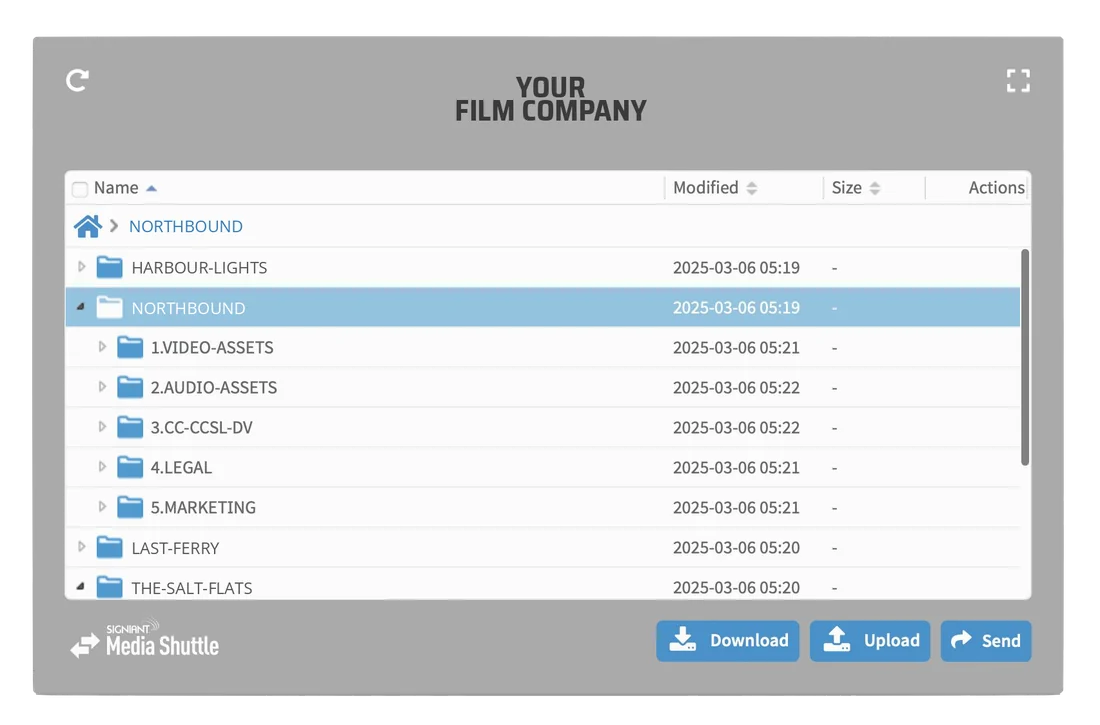Image resolution: width=1100 pixels, height=725 pixels.
Task: Click the modified date of HARBOUR-LIGHTS
Action: point(736,268)
